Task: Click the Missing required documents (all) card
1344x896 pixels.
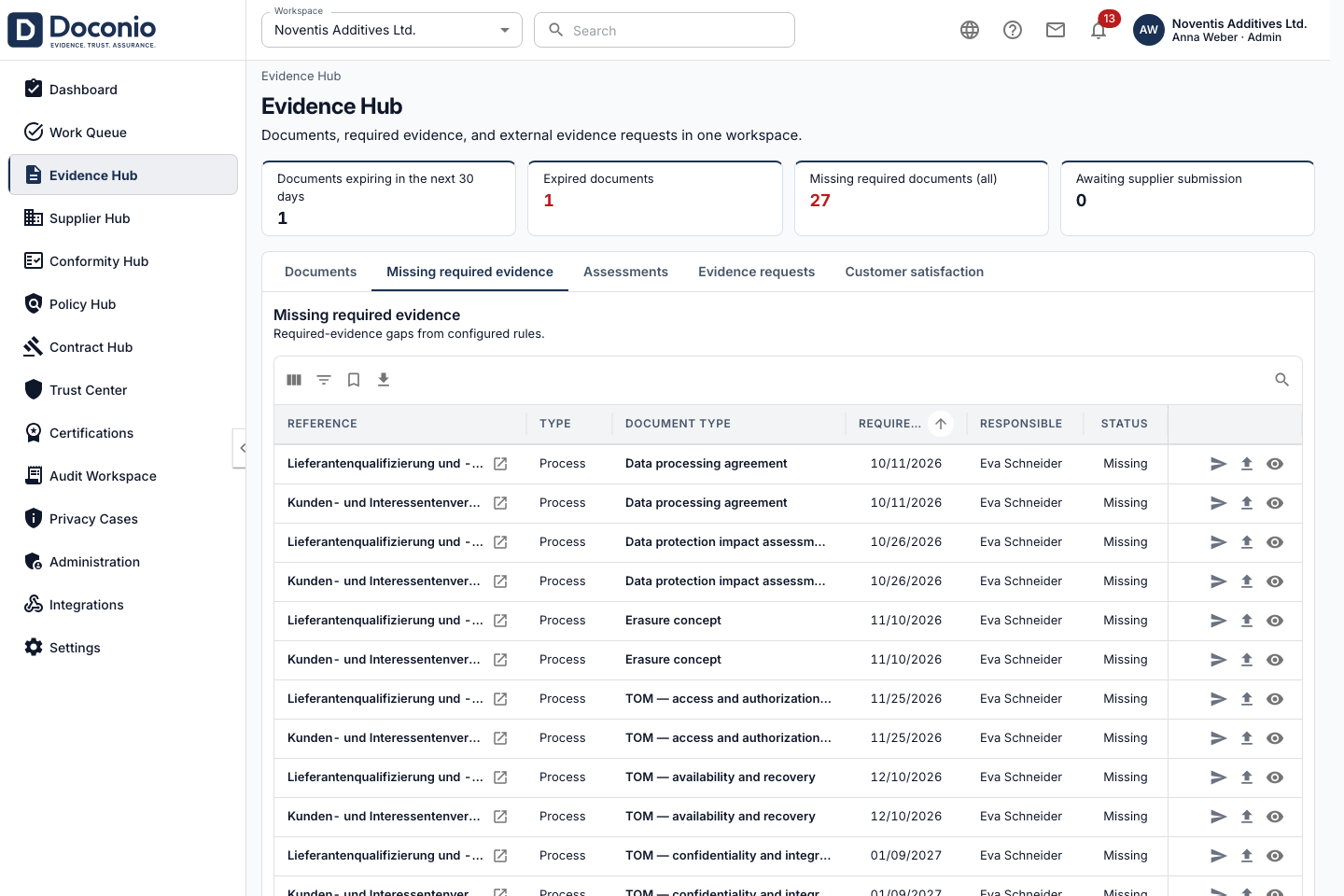Action: [921, 198]
